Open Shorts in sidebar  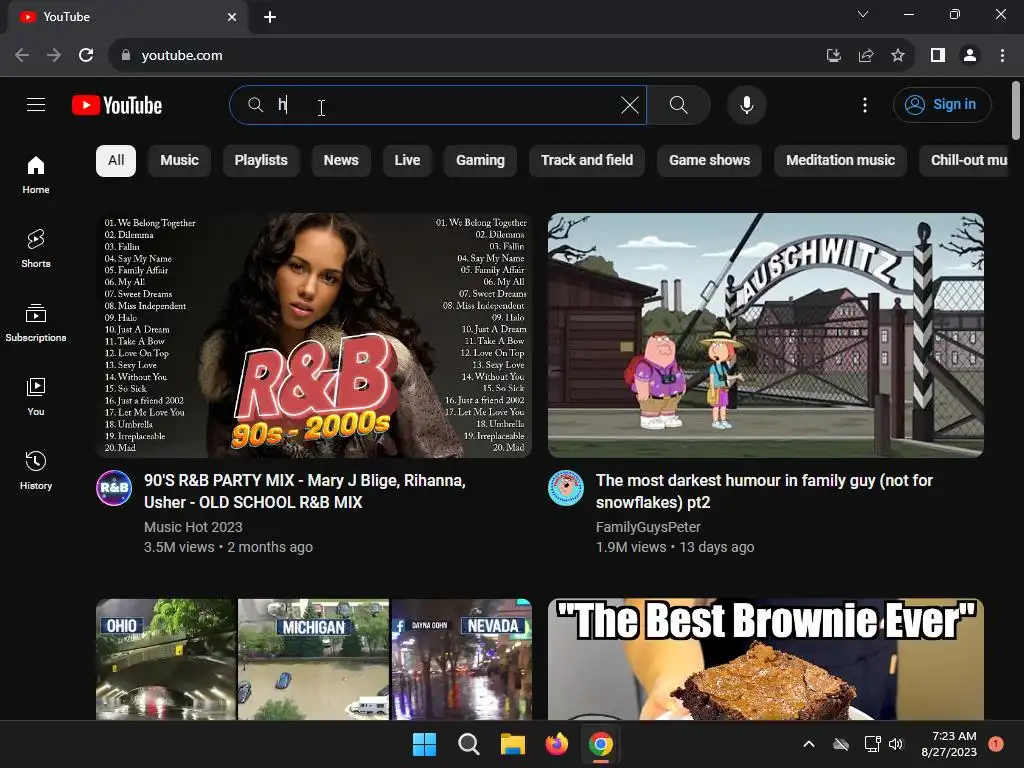pyautogui.click(x=36, y=248)
